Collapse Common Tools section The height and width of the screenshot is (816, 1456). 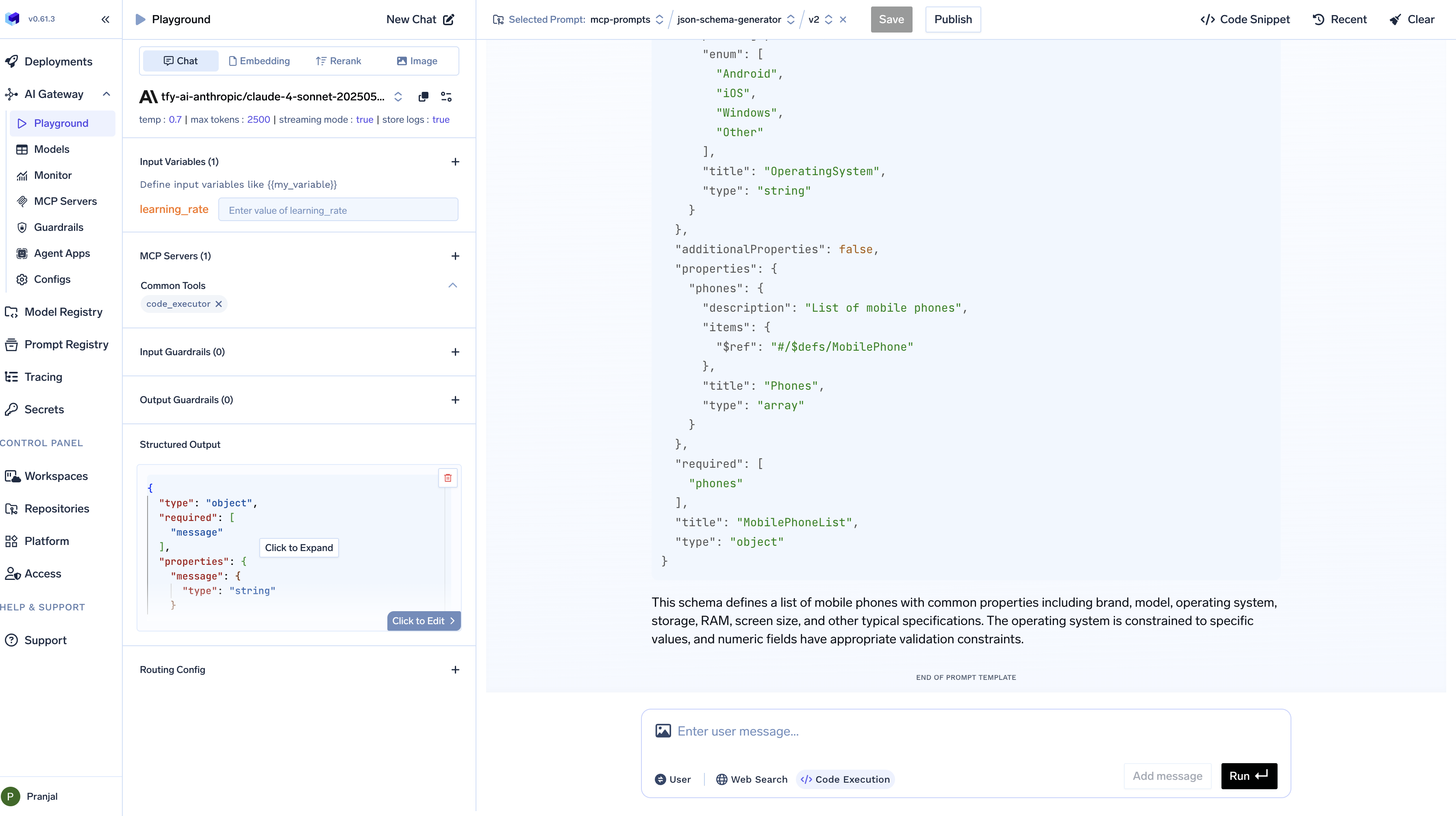coord(453,285)
